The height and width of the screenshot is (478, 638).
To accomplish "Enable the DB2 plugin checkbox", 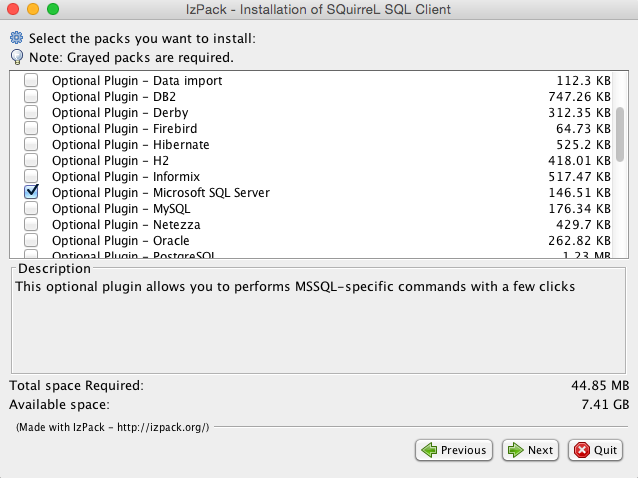I will click(x=31, y=96).
